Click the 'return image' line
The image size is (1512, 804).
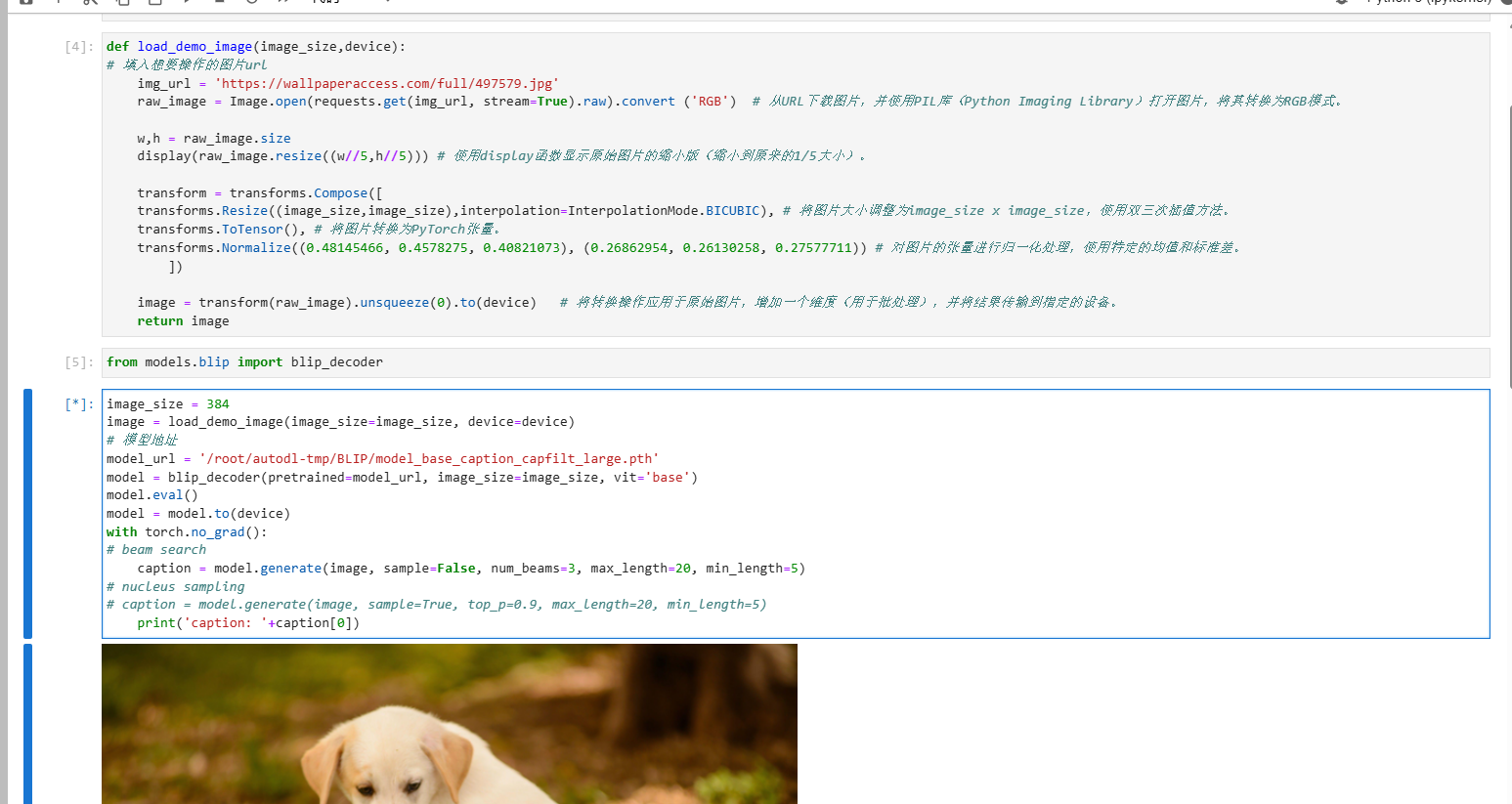(183, 321)
